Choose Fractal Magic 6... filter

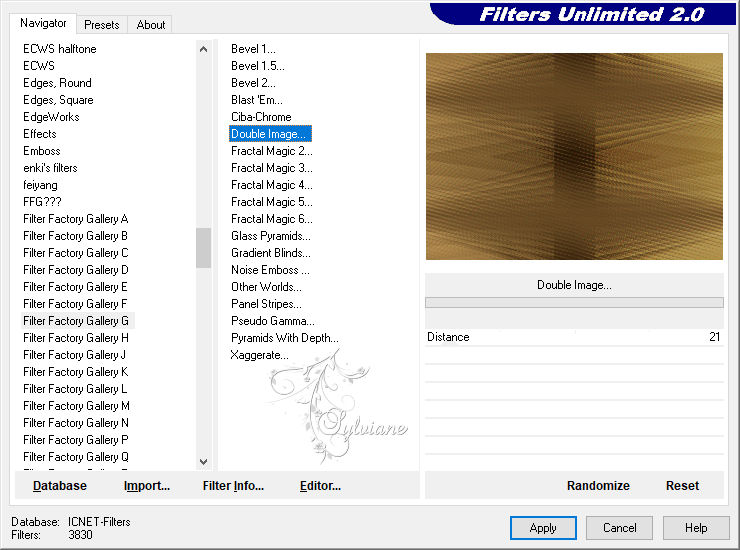[x=272, y=219]
